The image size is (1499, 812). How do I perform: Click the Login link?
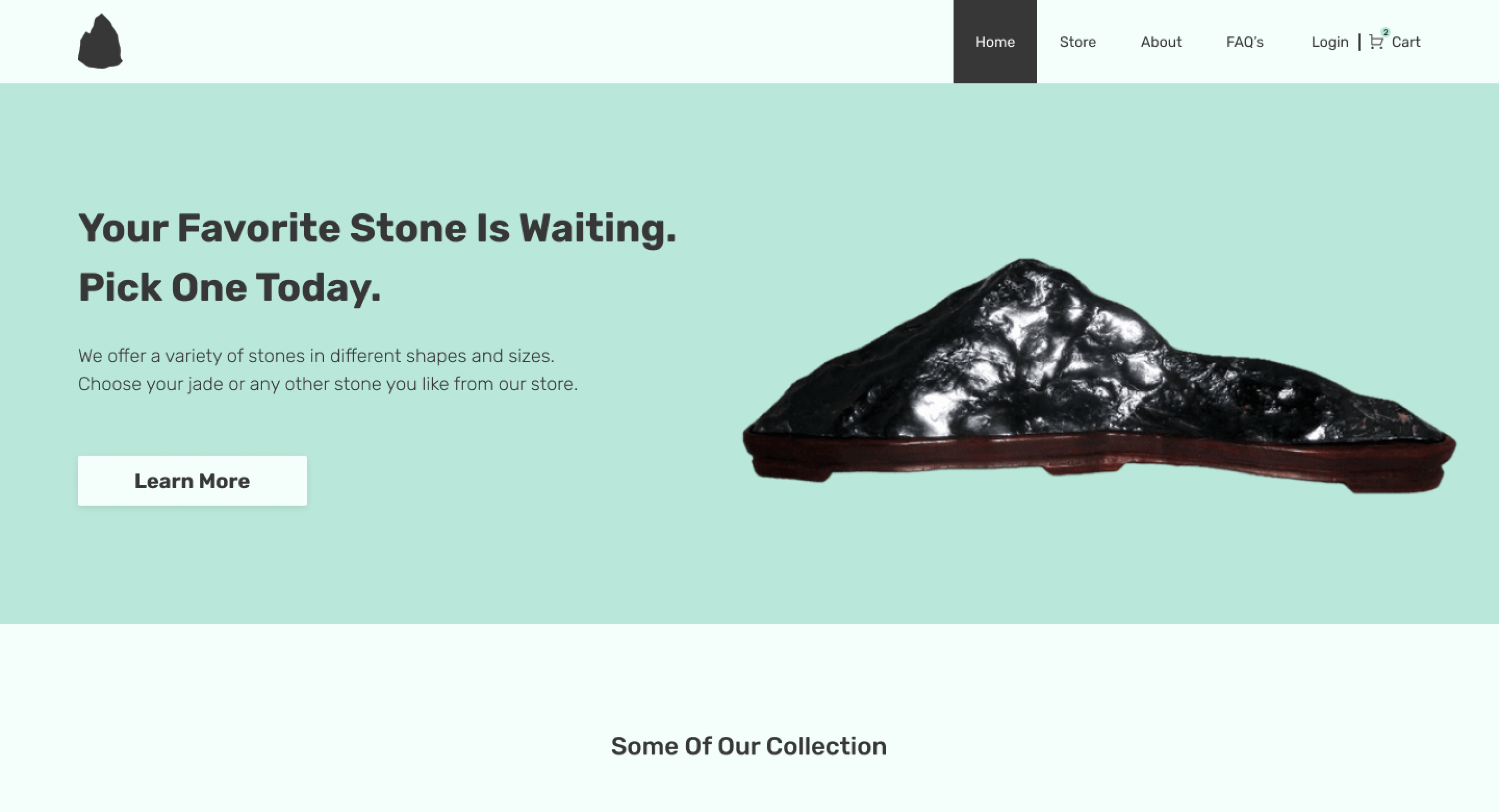[1330, 42]
